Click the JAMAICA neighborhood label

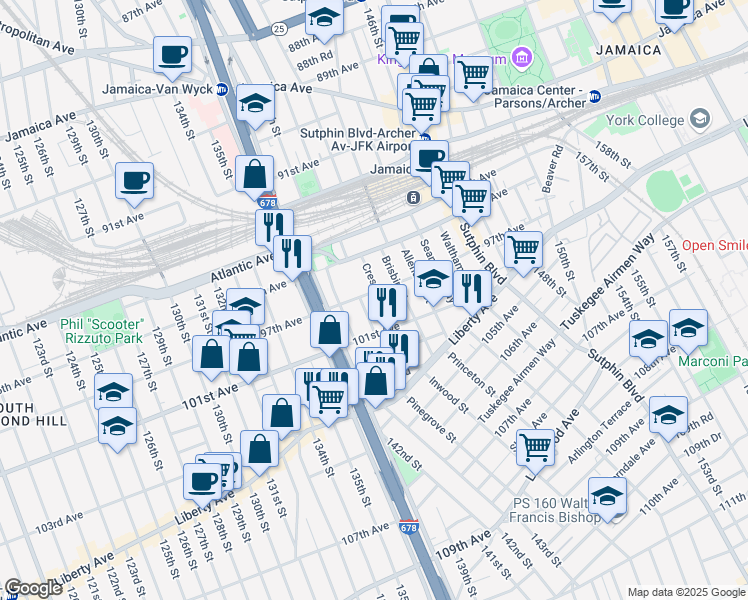click(x=629, y=50)
